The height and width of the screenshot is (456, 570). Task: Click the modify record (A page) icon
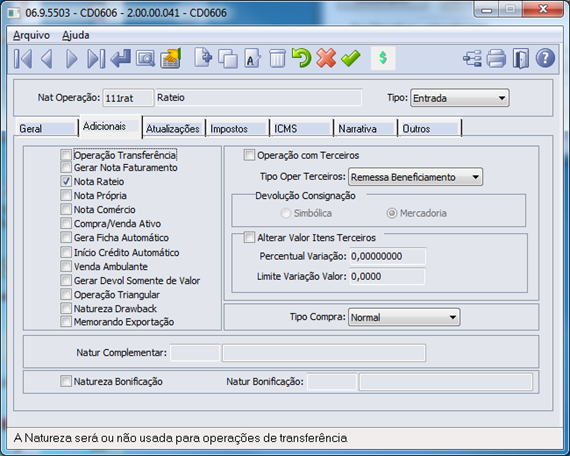tap(253, 59)
